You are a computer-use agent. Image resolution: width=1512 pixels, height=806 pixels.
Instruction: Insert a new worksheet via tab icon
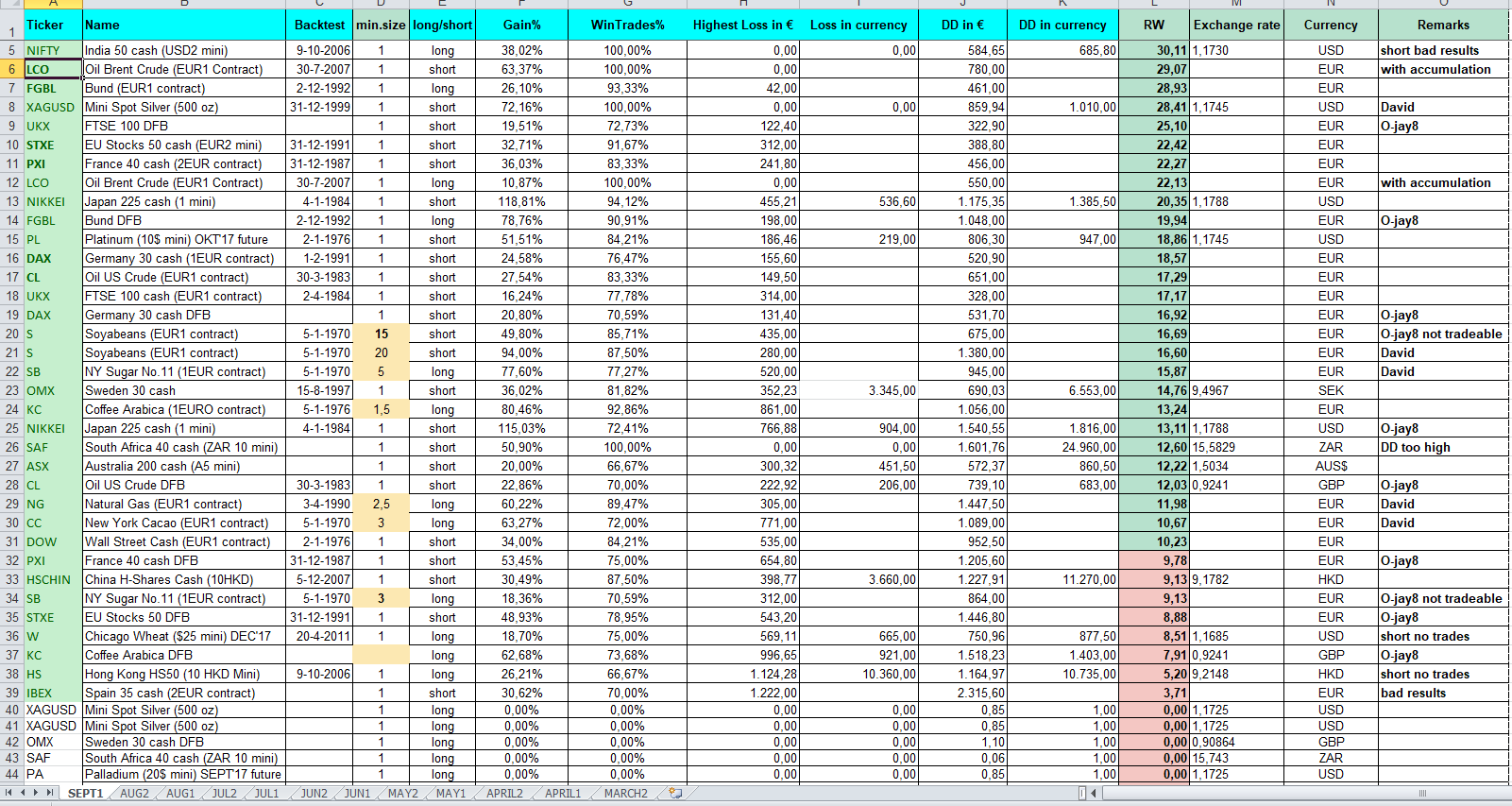[675, 793]
